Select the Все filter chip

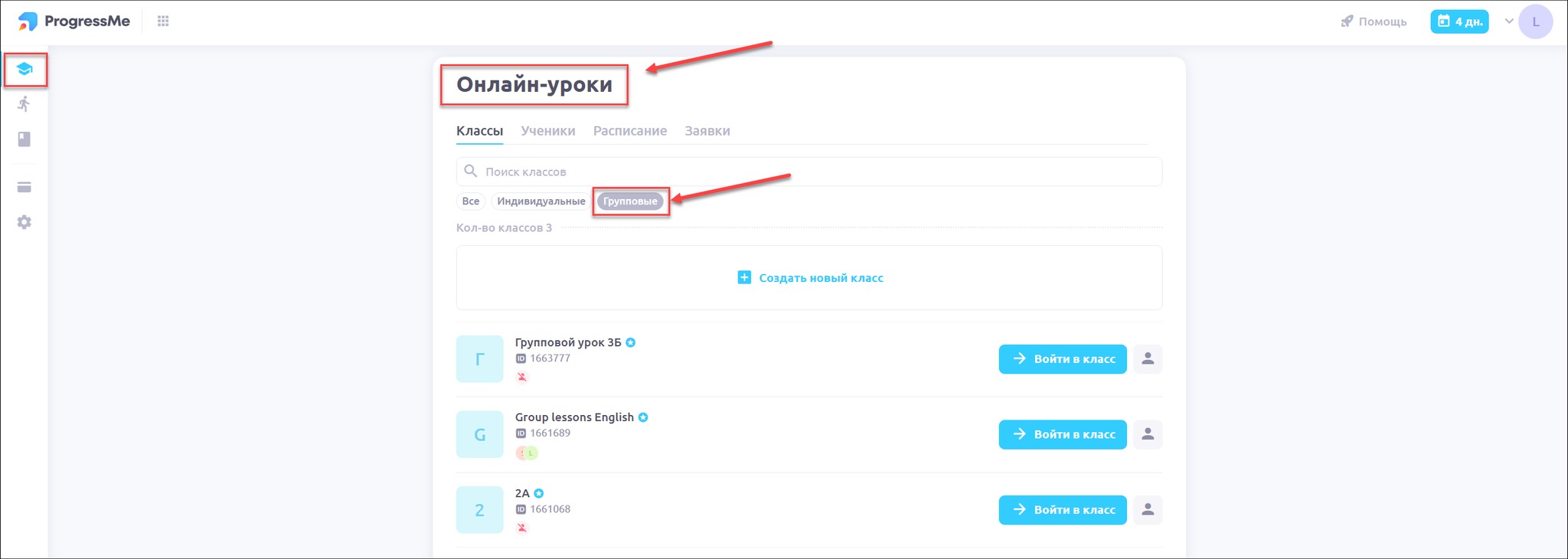[x=471, y=201]
